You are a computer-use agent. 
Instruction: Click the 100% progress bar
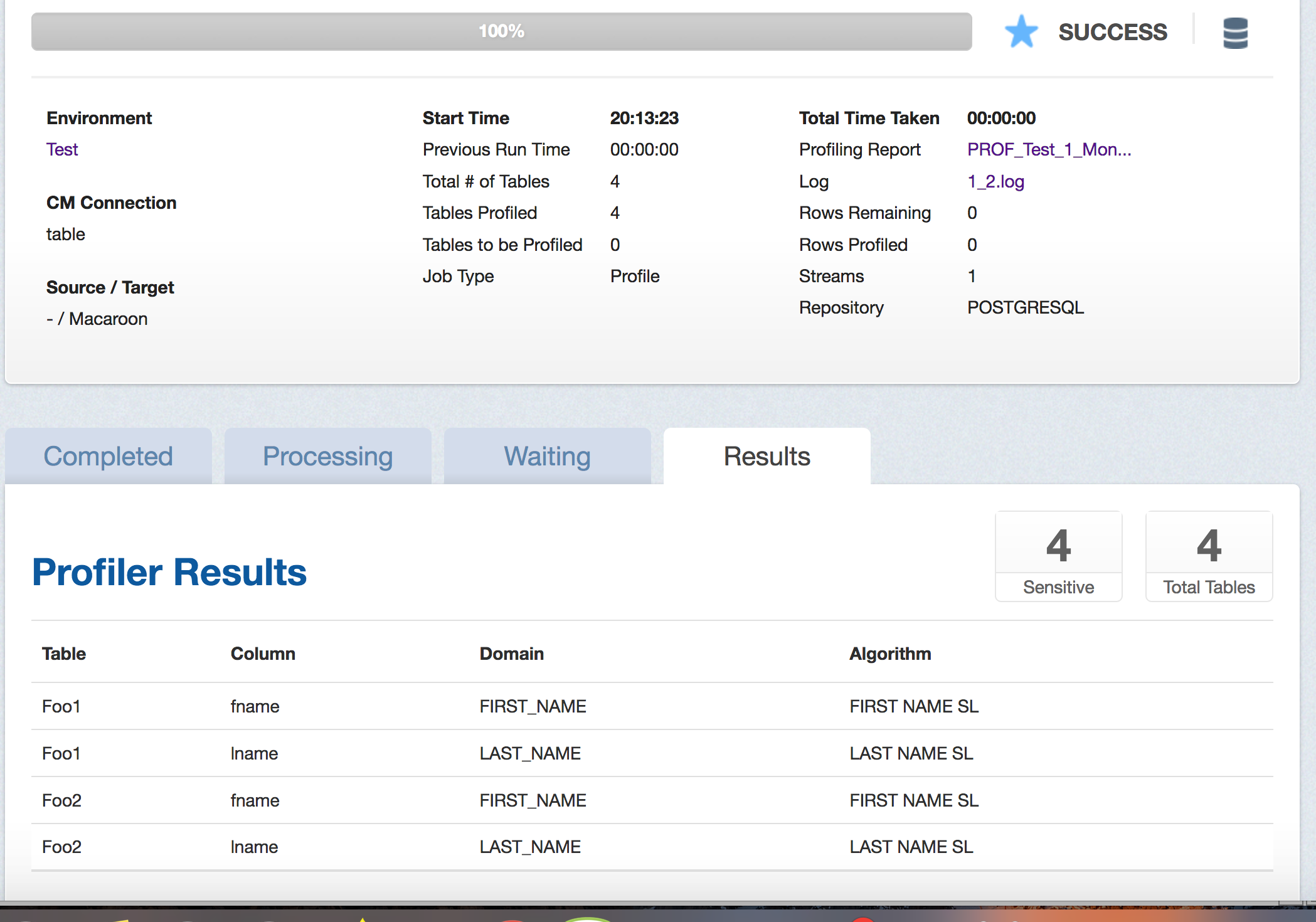point(502,31)
